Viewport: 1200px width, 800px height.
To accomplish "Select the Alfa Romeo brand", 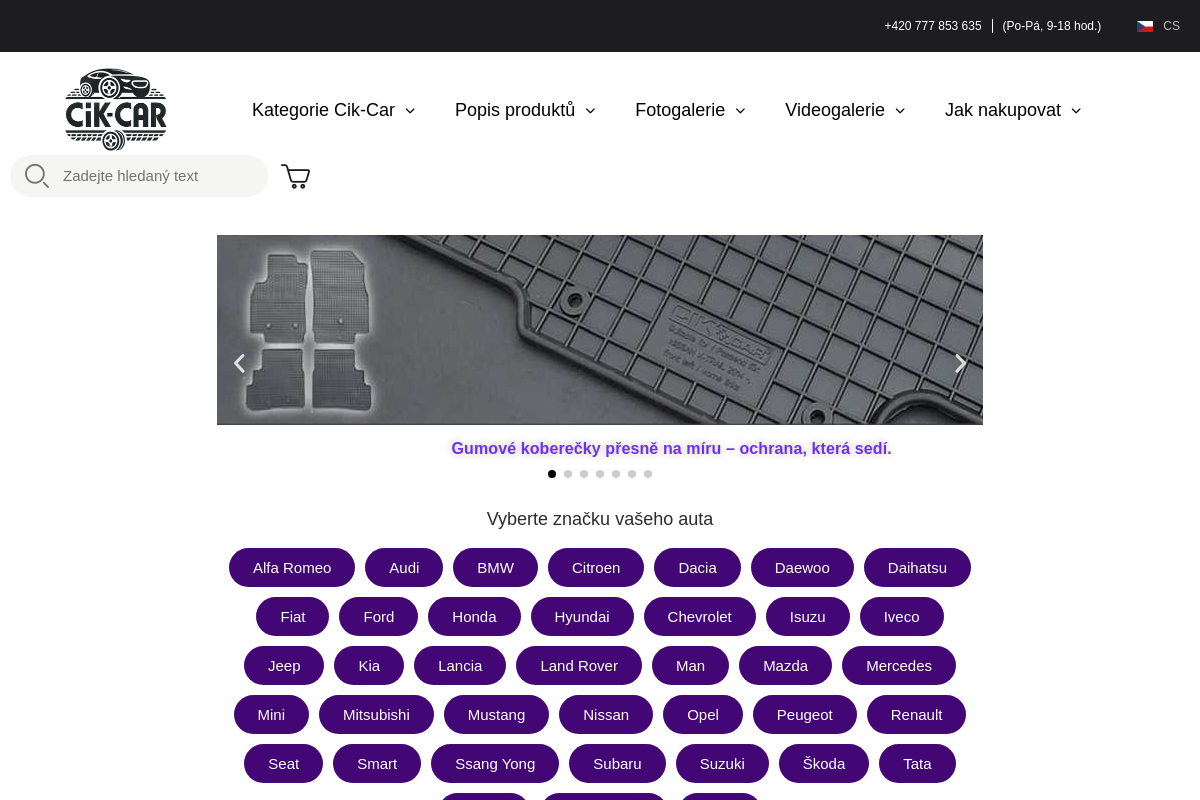I will [x=292, y=568].
